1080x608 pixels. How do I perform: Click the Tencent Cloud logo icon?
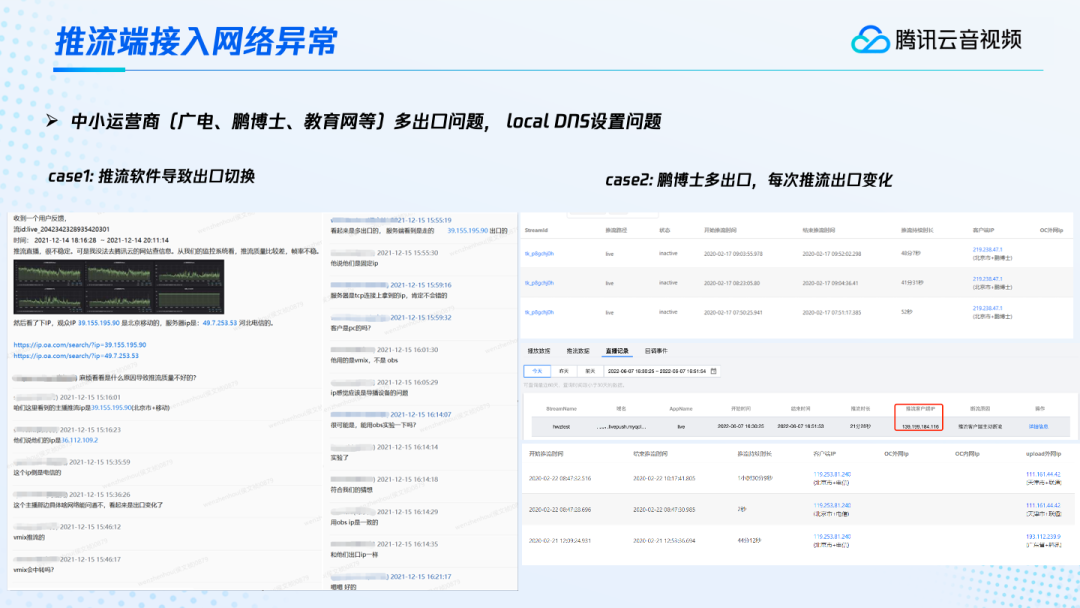click(870, 39)
